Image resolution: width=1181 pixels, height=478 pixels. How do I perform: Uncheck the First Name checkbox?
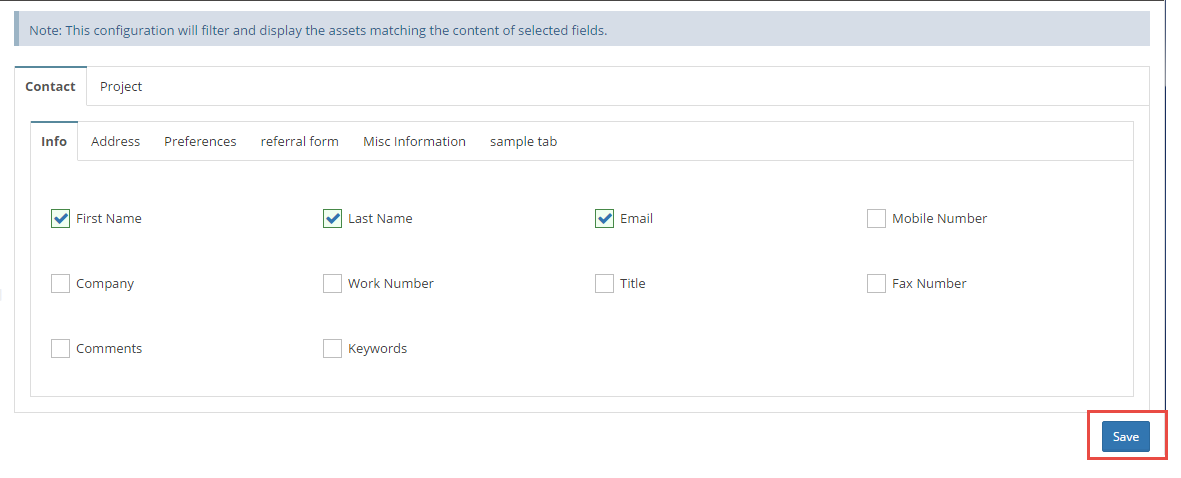click(x=60, y=219)
